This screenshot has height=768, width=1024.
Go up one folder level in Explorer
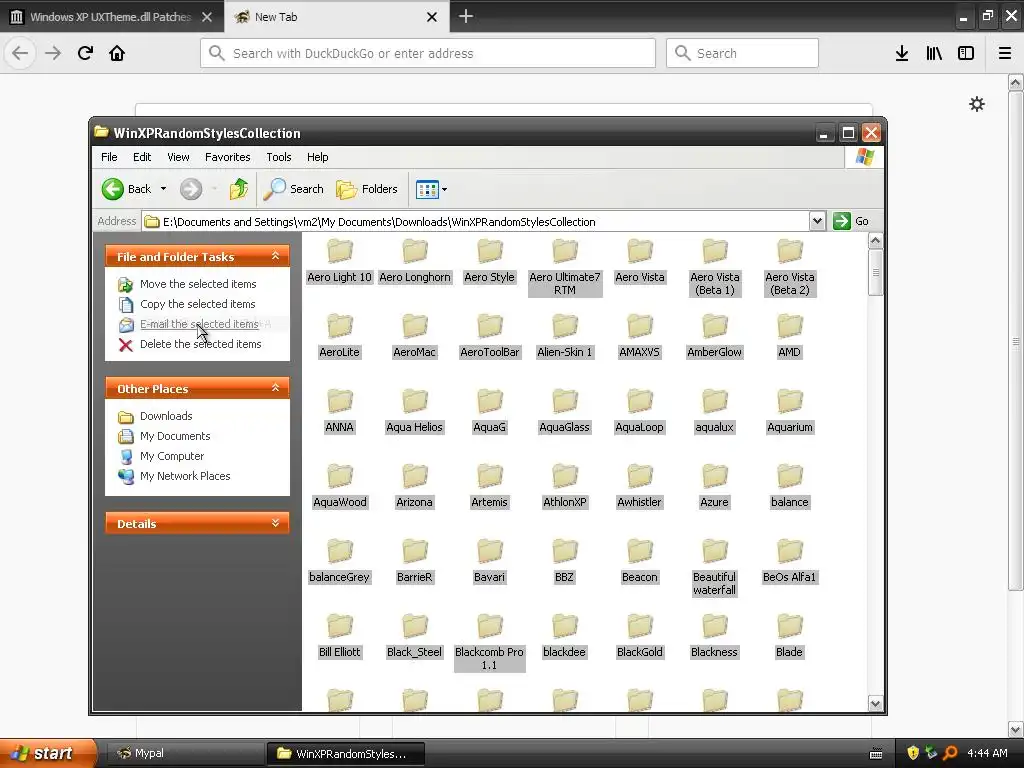click(x=238, y=189)
